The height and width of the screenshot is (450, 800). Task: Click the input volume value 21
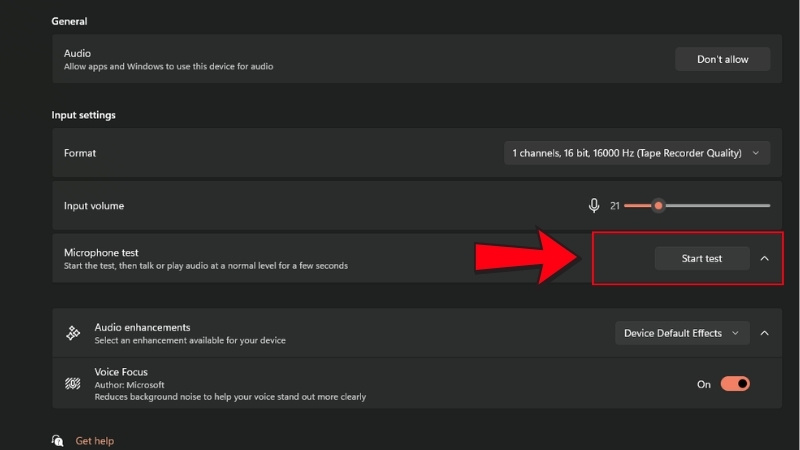point(615,206)
